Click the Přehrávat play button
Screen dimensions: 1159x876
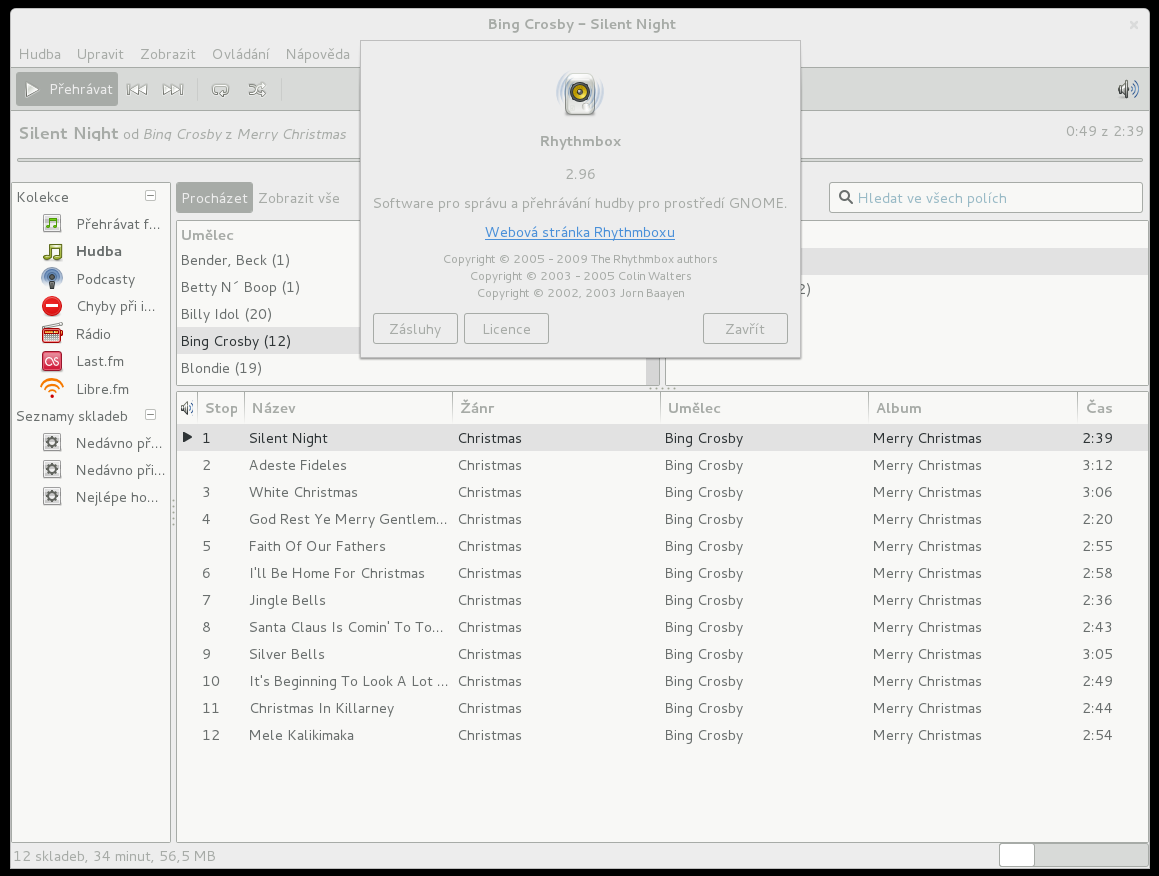pos(67,89)
